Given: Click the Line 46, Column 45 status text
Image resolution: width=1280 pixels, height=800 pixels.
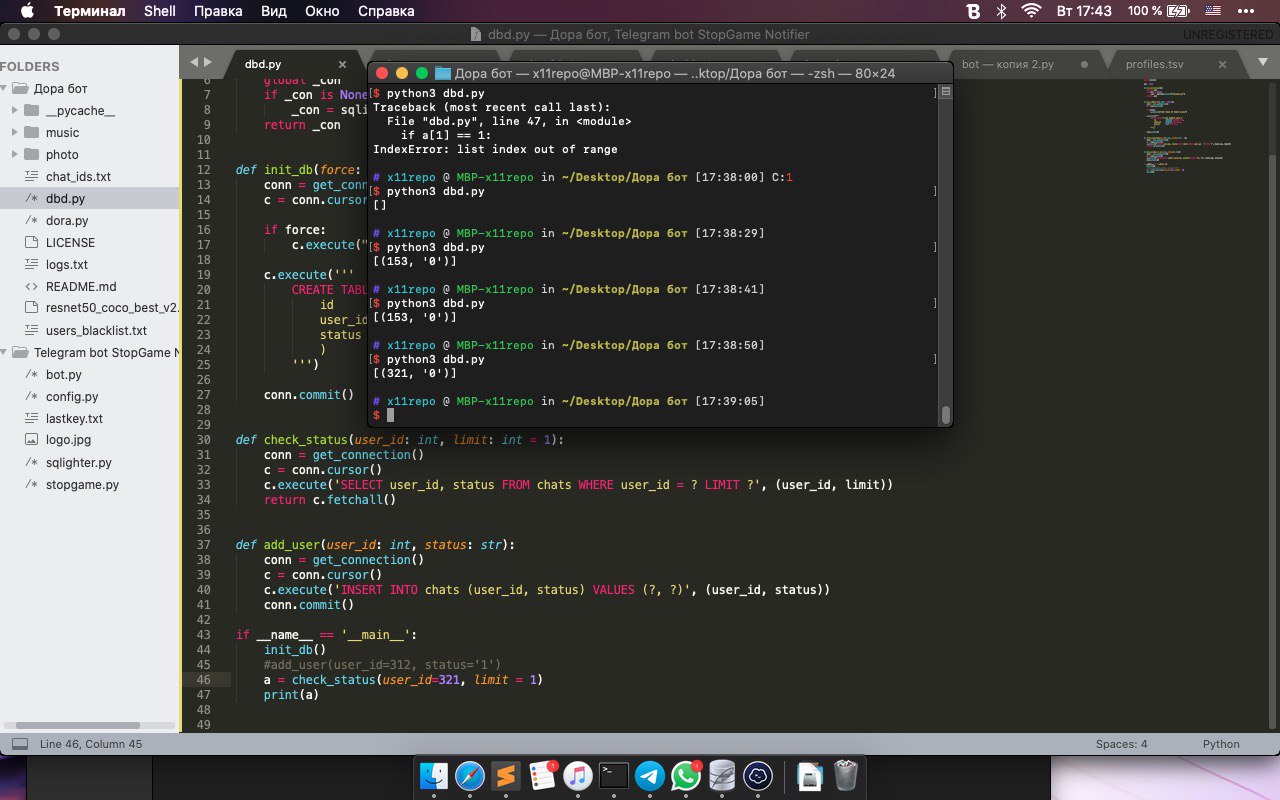Looking at the screenshot, I should (x=91, y=744).
